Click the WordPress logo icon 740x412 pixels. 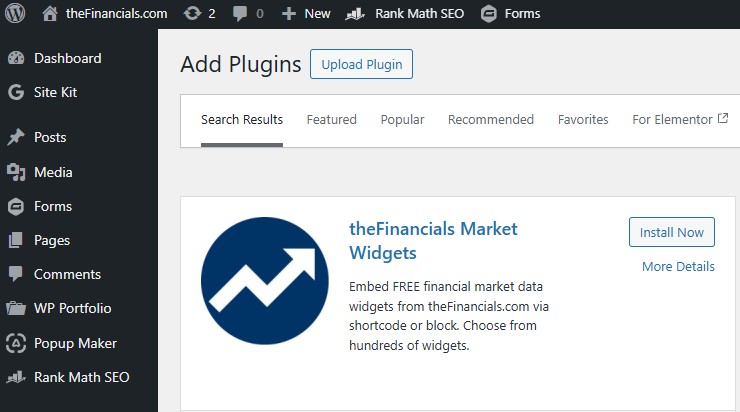pyautogui.click(x=15, y=14)
